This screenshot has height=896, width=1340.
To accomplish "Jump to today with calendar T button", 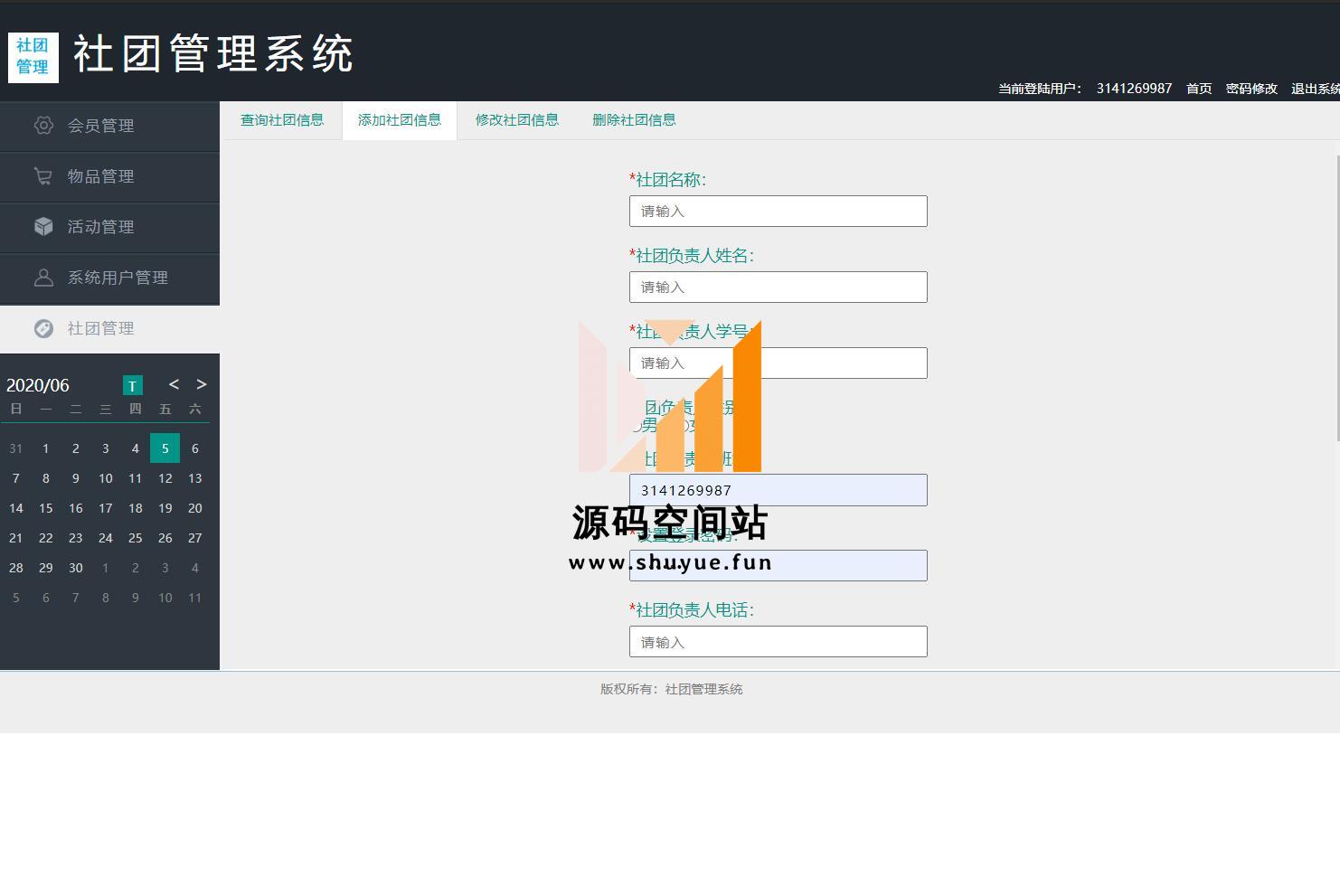I will (x=132, y=385).
